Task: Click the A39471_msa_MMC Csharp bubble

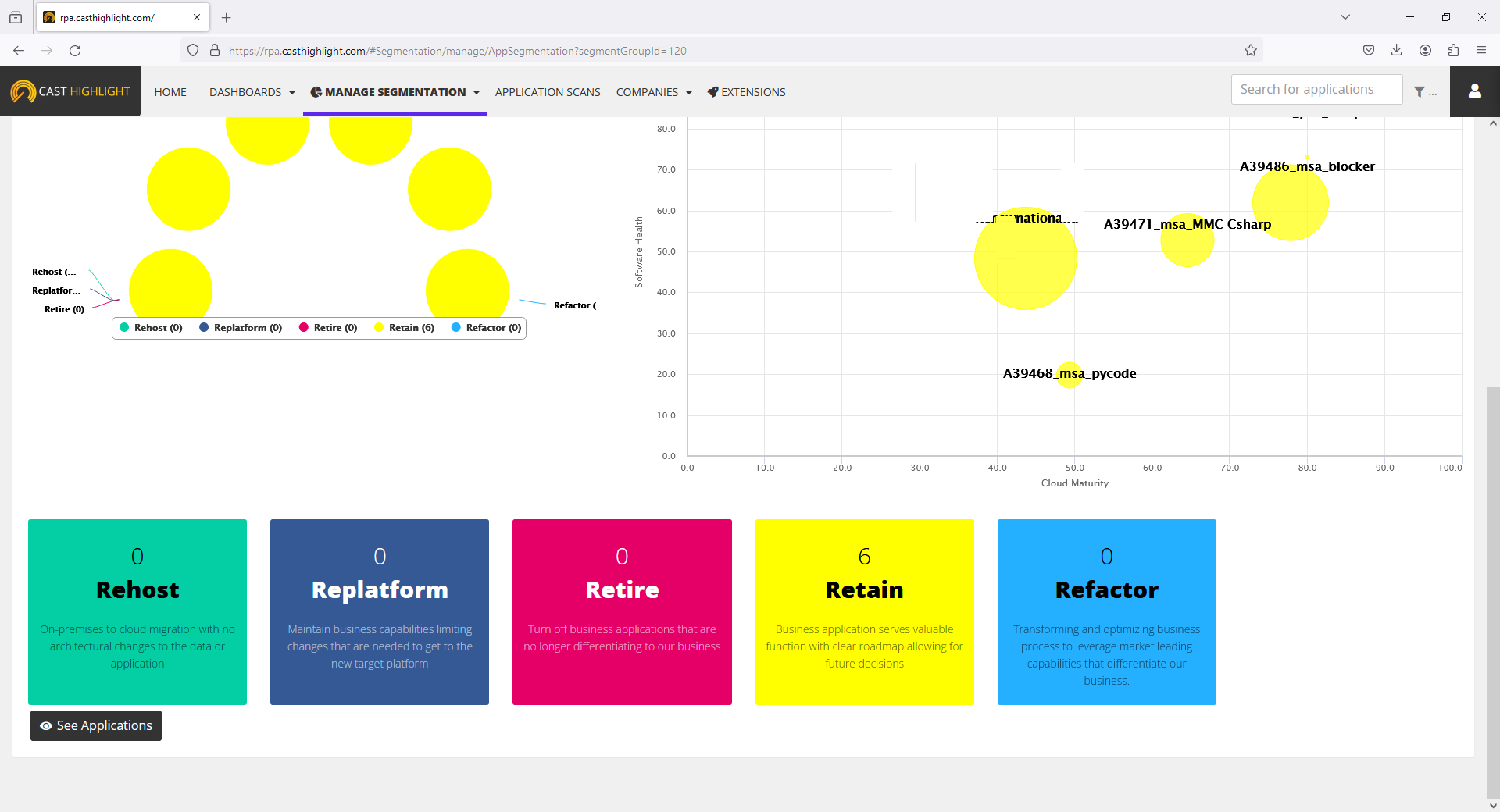Action: pyautogui.click(x=1187, y=240)
